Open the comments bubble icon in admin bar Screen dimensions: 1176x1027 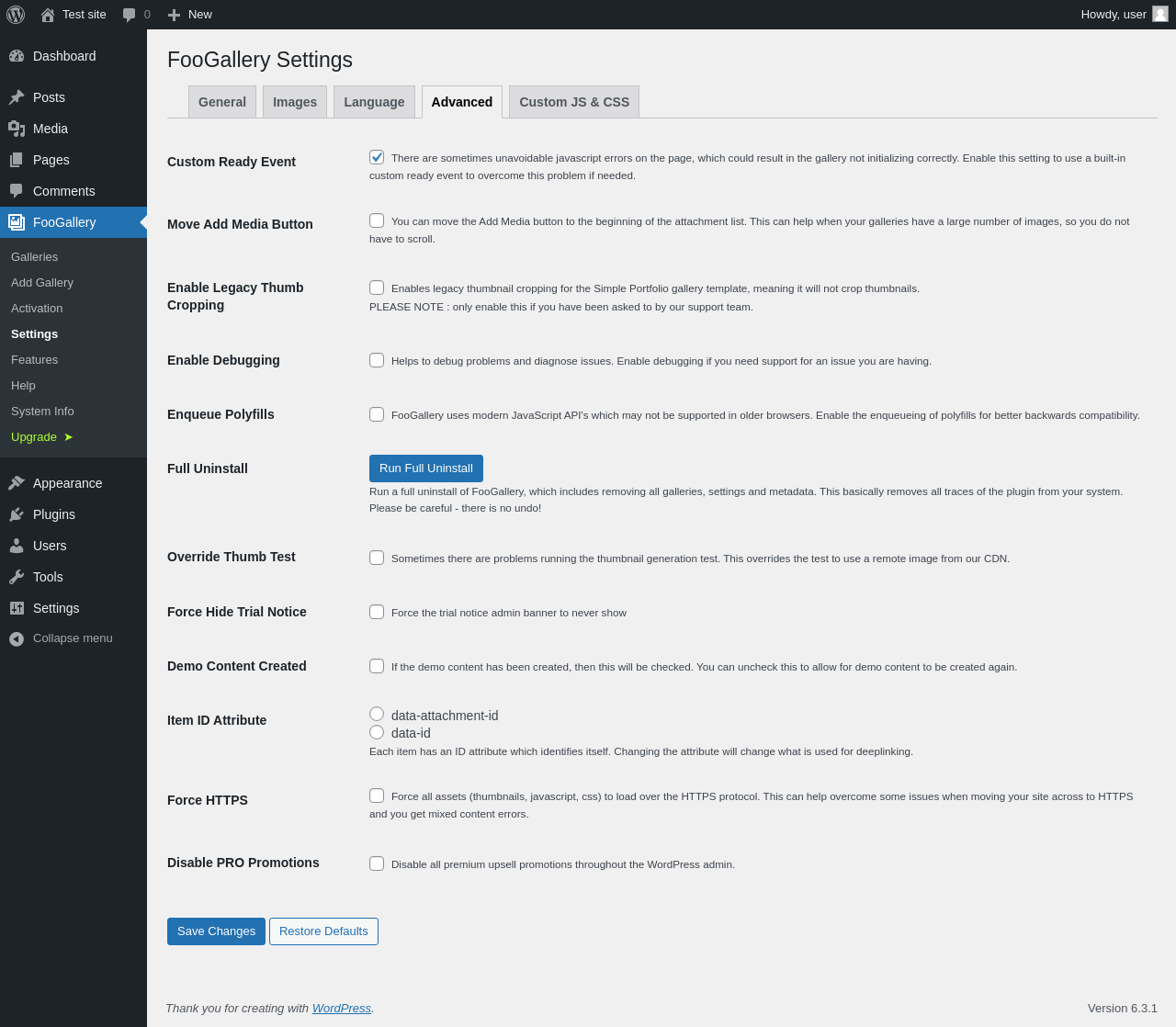(x=130, y=15)
